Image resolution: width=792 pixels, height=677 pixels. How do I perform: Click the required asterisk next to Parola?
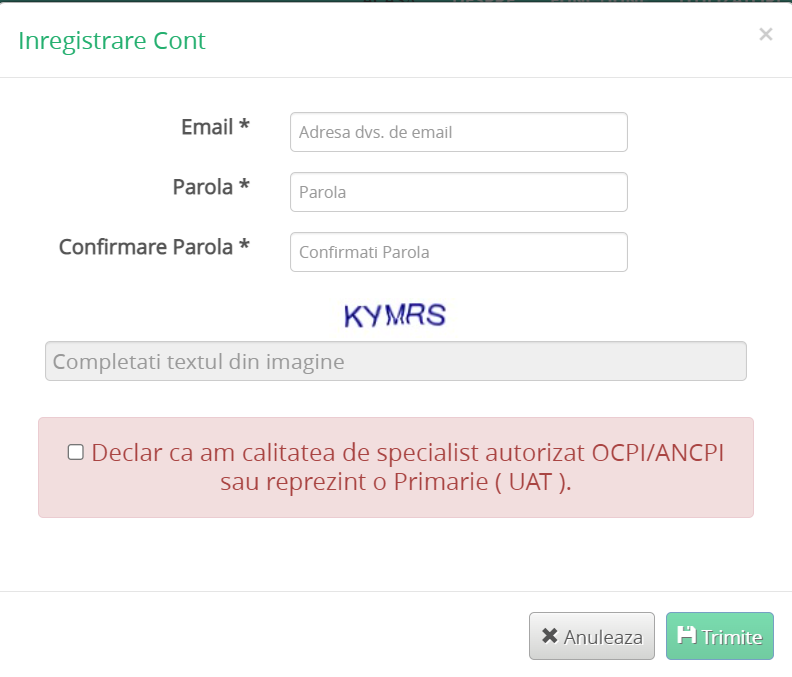244,188
